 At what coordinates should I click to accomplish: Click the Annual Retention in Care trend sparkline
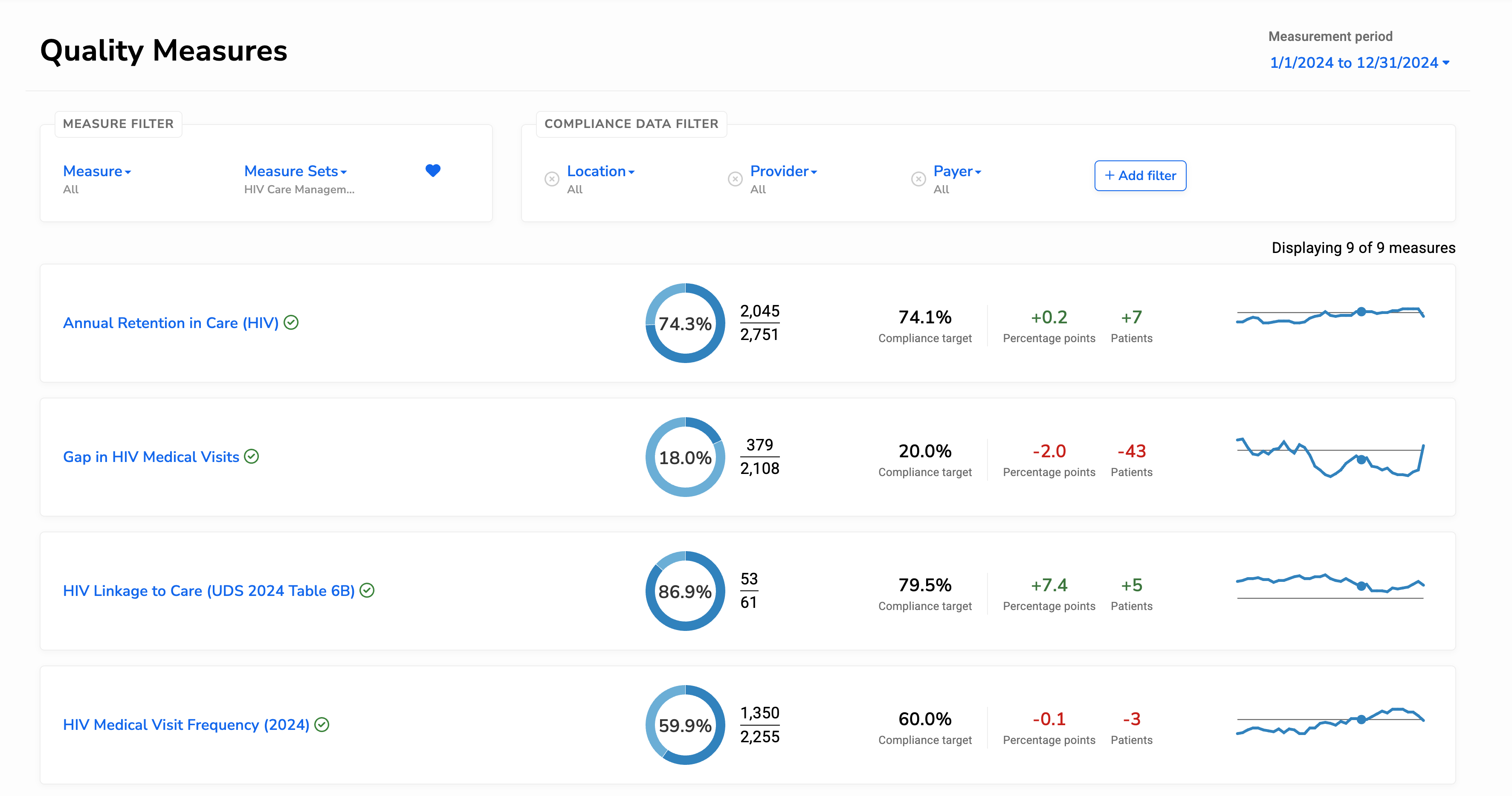[x=1330, y=316]
